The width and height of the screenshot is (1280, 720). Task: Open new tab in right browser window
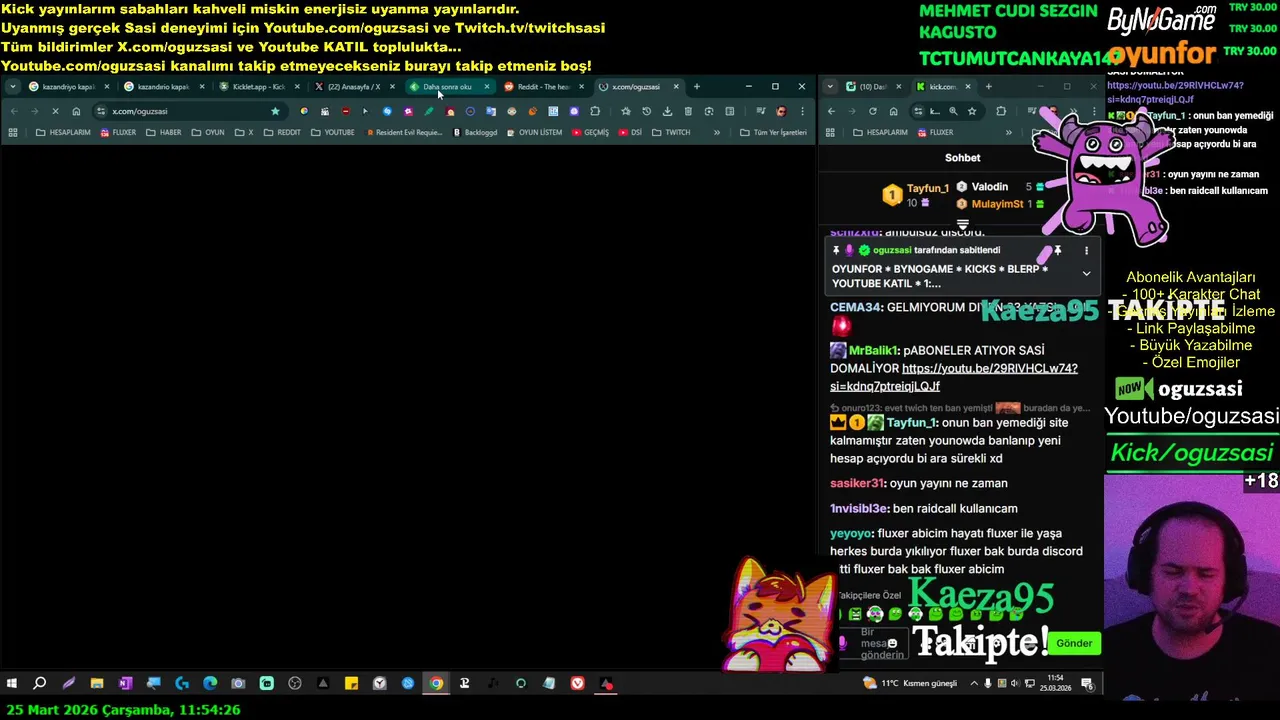[989, 86]
